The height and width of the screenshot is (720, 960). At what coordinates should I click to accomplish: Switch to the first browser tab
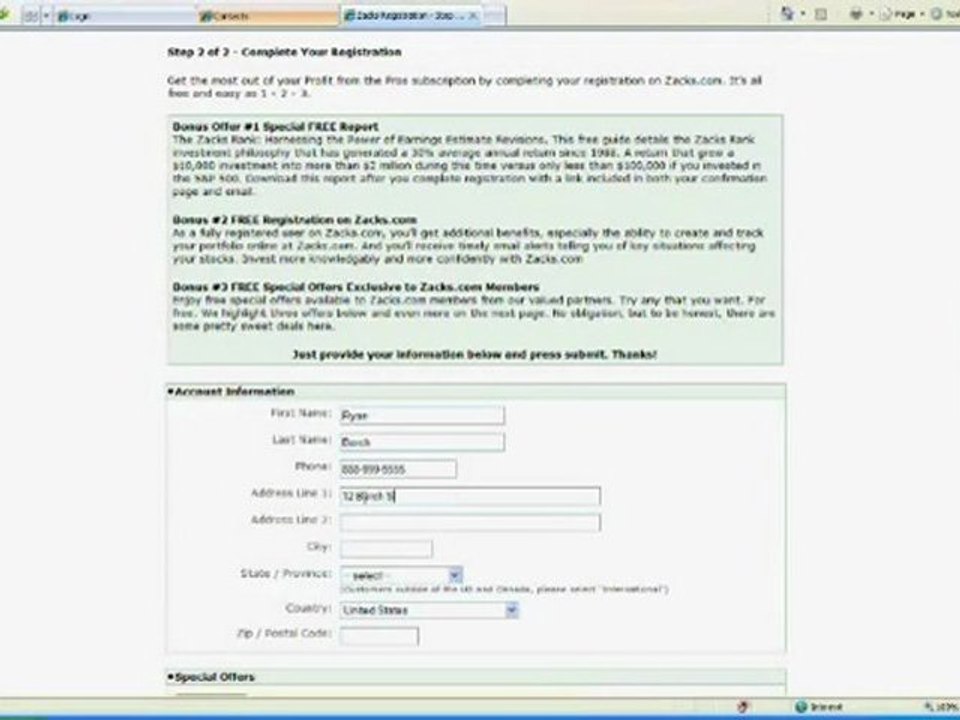(x=124, y=16)
